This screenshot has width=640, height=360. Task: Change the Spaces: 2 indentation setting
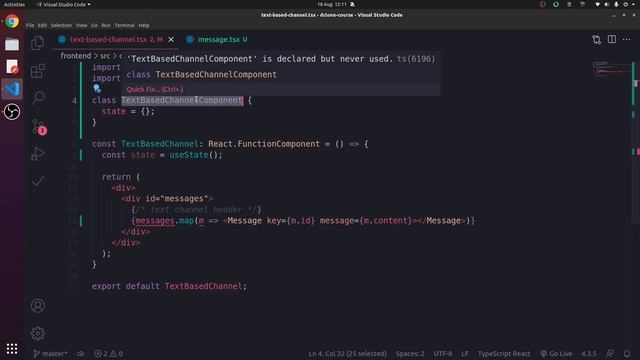point(410,353)
